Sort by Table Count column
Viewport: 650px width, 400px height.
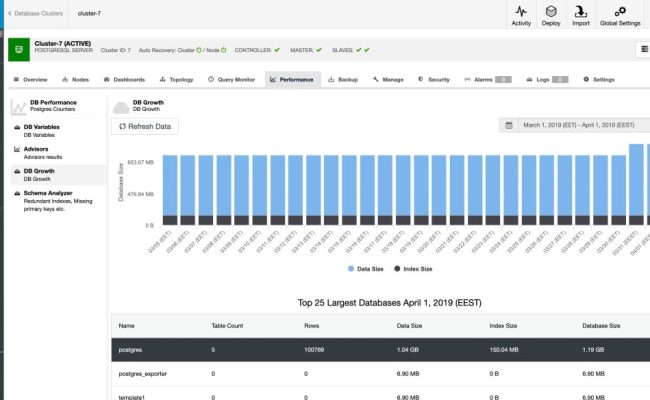227,326
